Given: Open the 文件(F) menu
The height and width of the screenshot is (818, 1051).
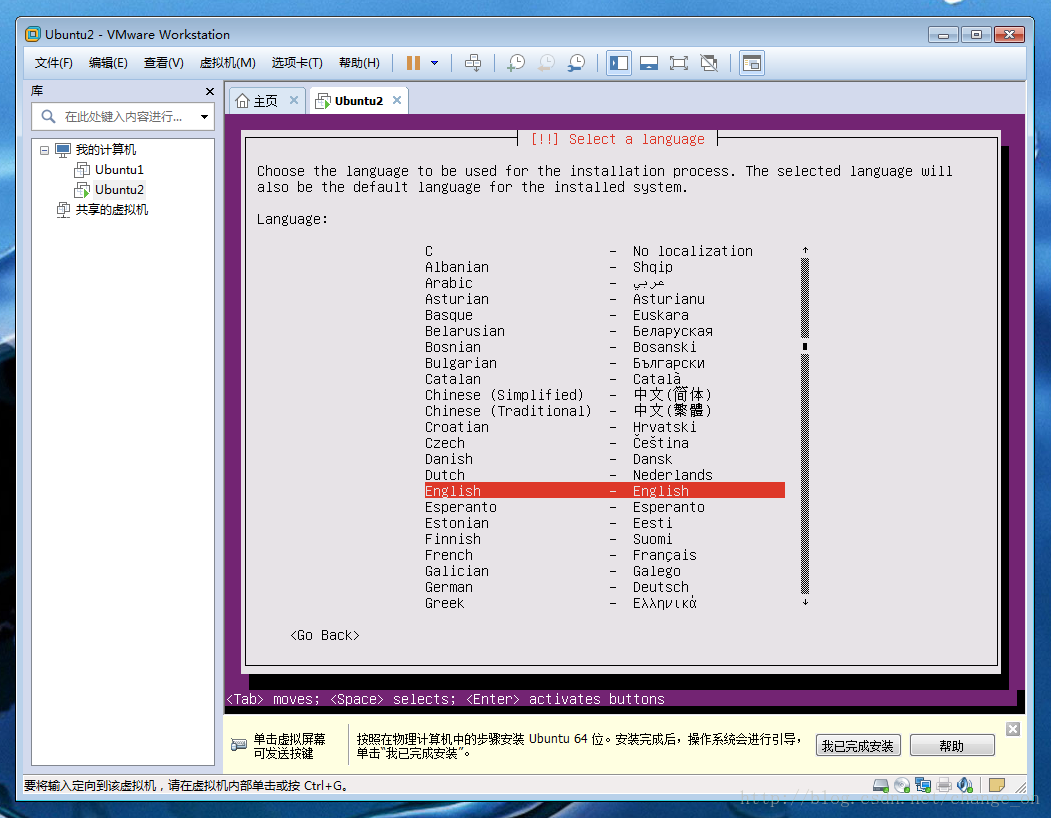Looking at the screenshot, I should pyautogui.click(x=54, y=63).
